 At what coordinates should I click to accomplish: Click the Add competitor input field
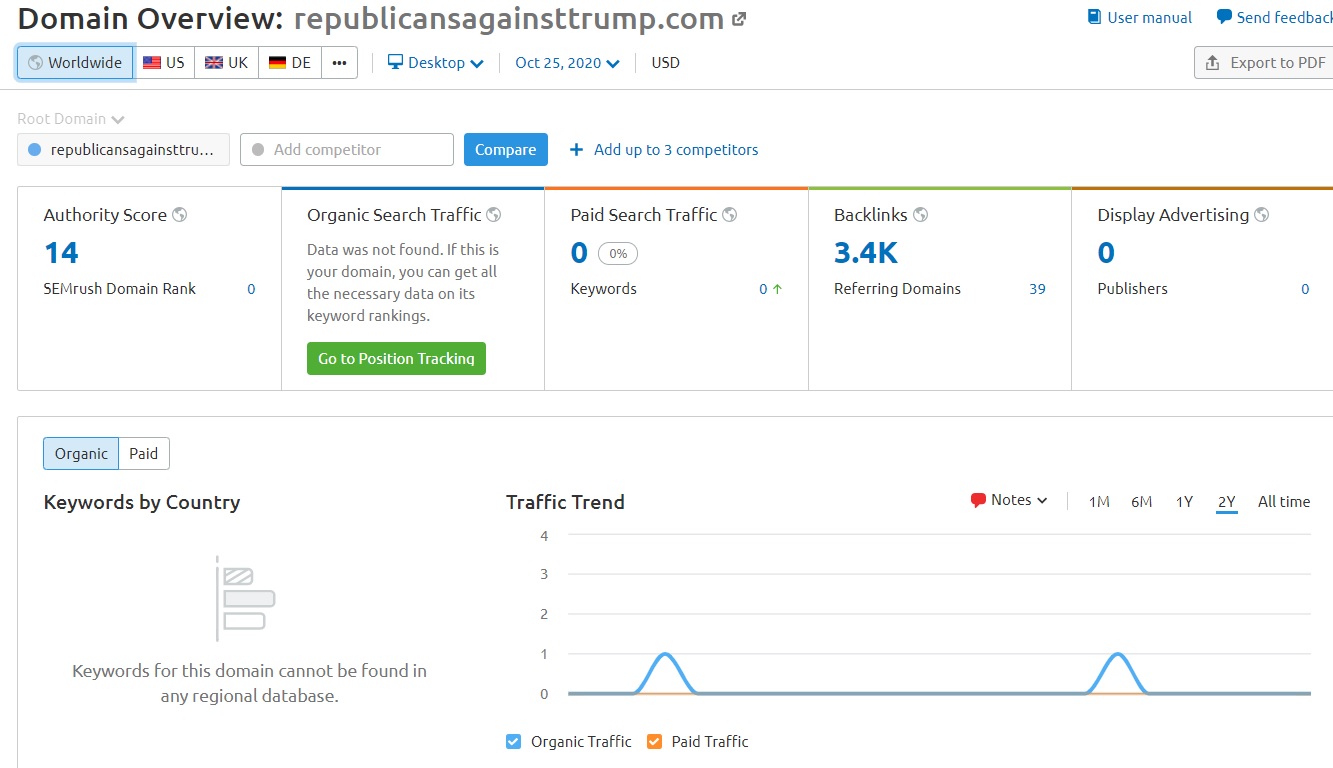point(346,150)
